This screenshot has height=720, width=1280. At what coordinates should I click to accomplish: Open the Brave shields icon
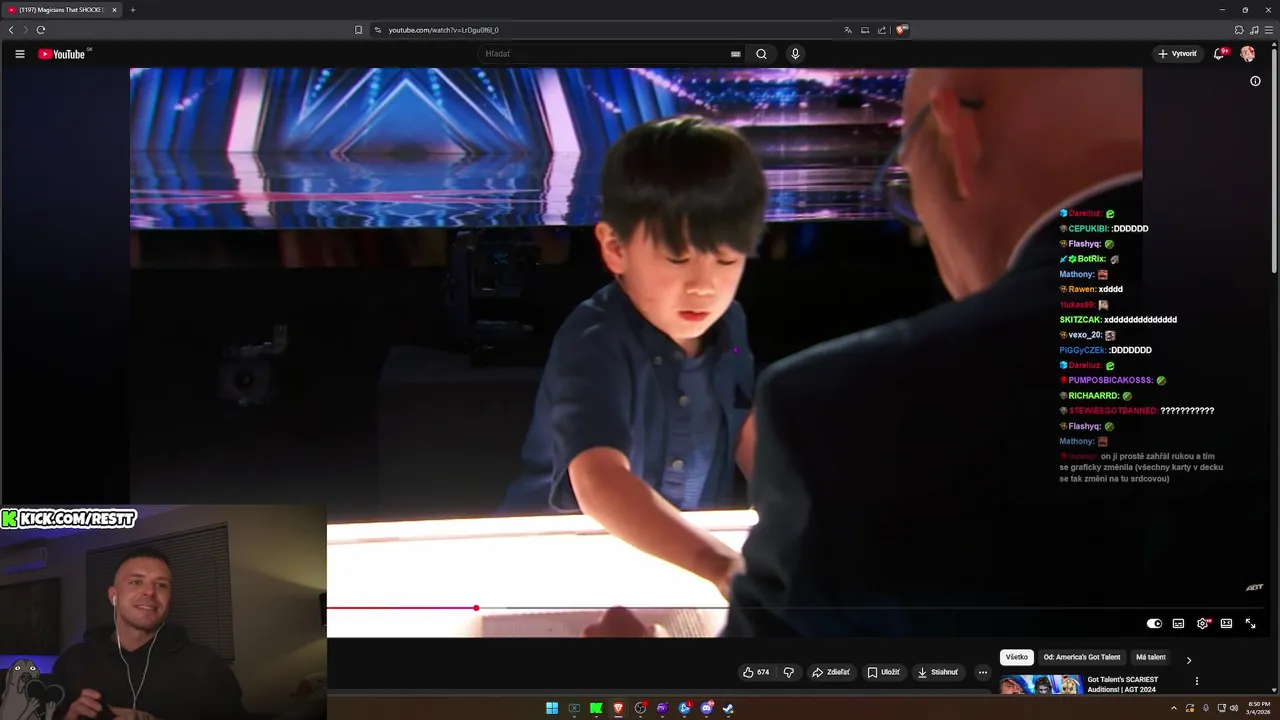(x=901, y=30)
